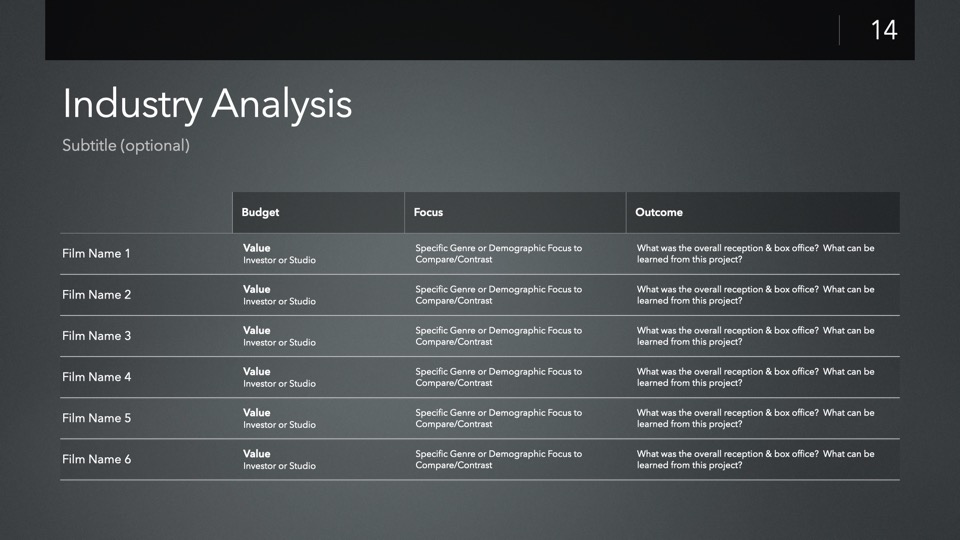This screenshot has height=540, width=960.
Task: Select the Outcome cell for Film Name 1
Action: pyautogui.click(x=755, y=254)
